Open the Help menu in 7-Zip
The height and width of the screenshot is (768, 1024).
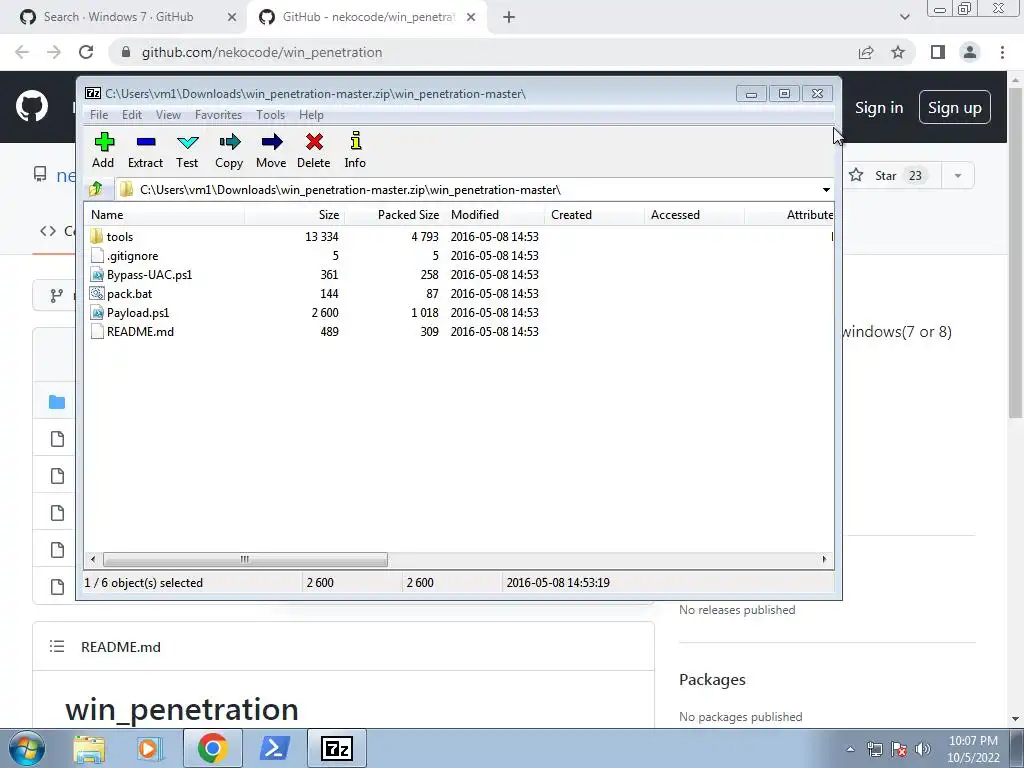[x=312, y=115]
